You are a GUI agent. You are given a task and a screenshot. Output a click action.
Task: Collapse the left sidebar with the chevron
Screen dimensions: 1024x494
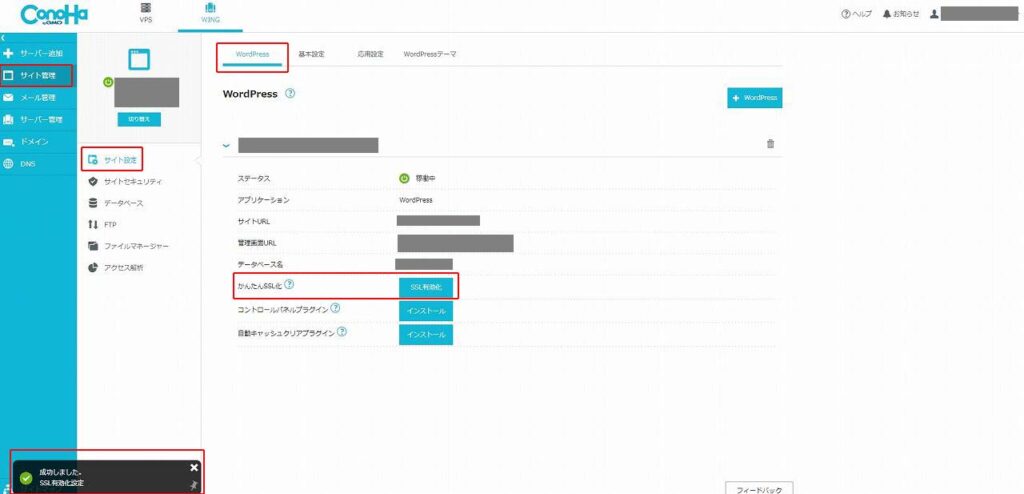pyautogui.click(x=3, y=39)
